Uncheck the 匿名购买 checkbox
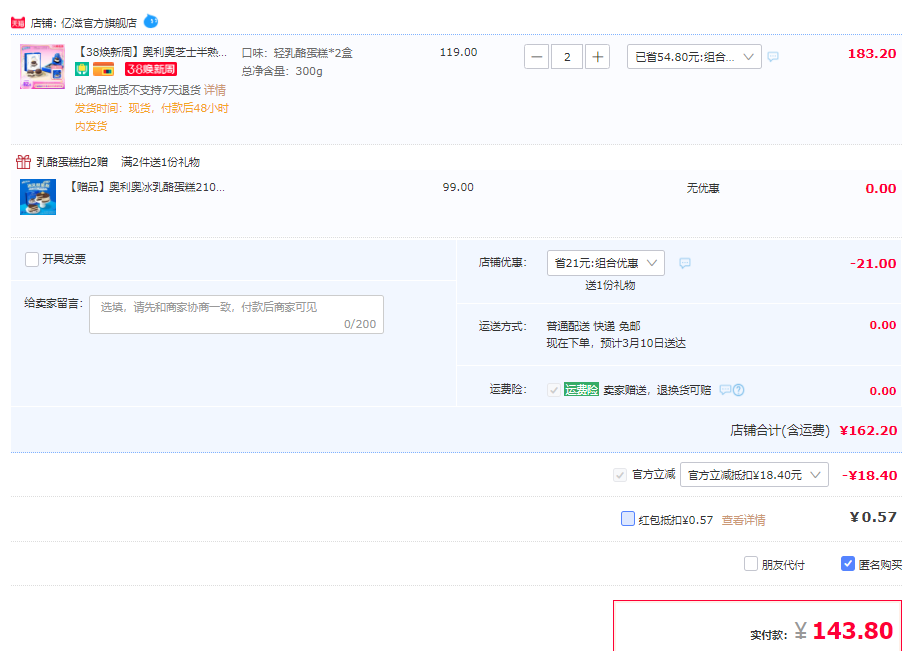 point(848,564)
